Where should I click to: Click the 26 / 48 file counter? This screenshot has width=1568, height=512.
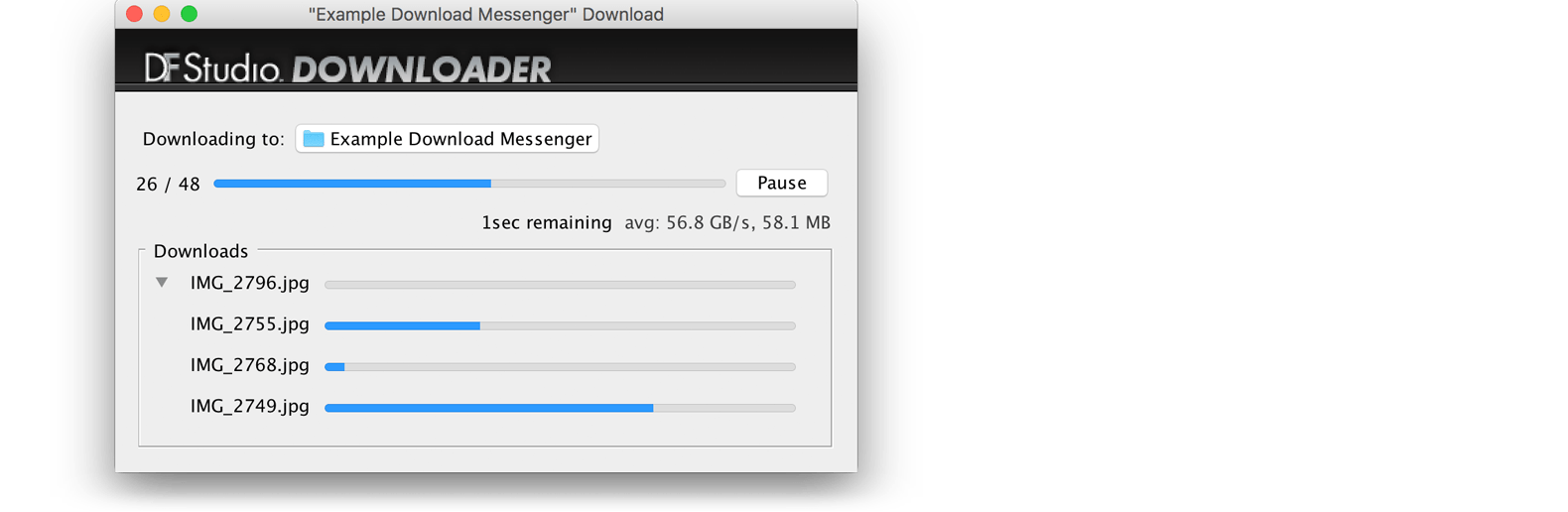(x=168, y=185)
